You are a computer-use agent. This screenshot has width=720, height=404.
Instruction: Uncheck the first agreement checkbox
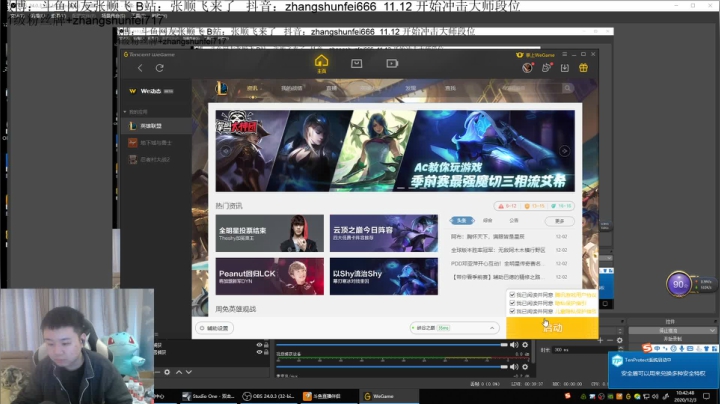click(x=512, y=295)
